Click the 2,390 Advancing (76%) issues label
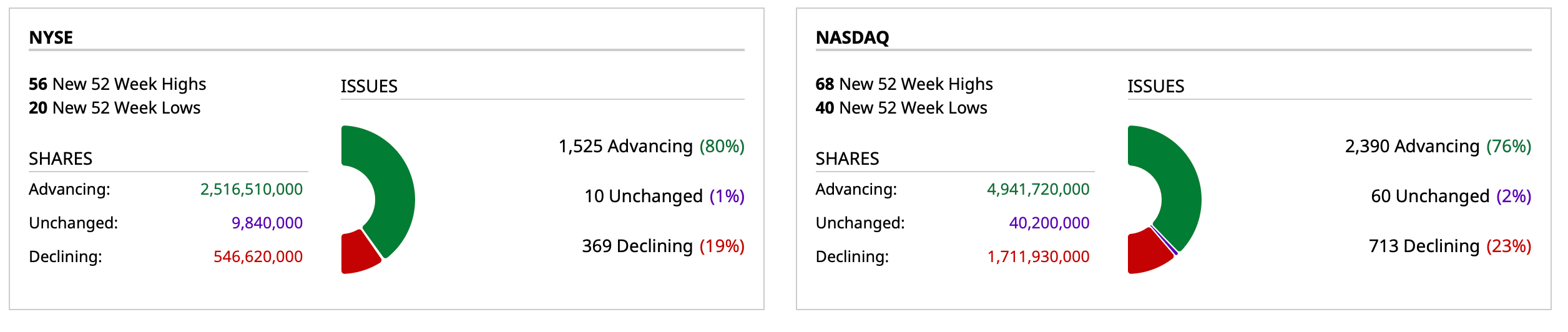 1438,146
